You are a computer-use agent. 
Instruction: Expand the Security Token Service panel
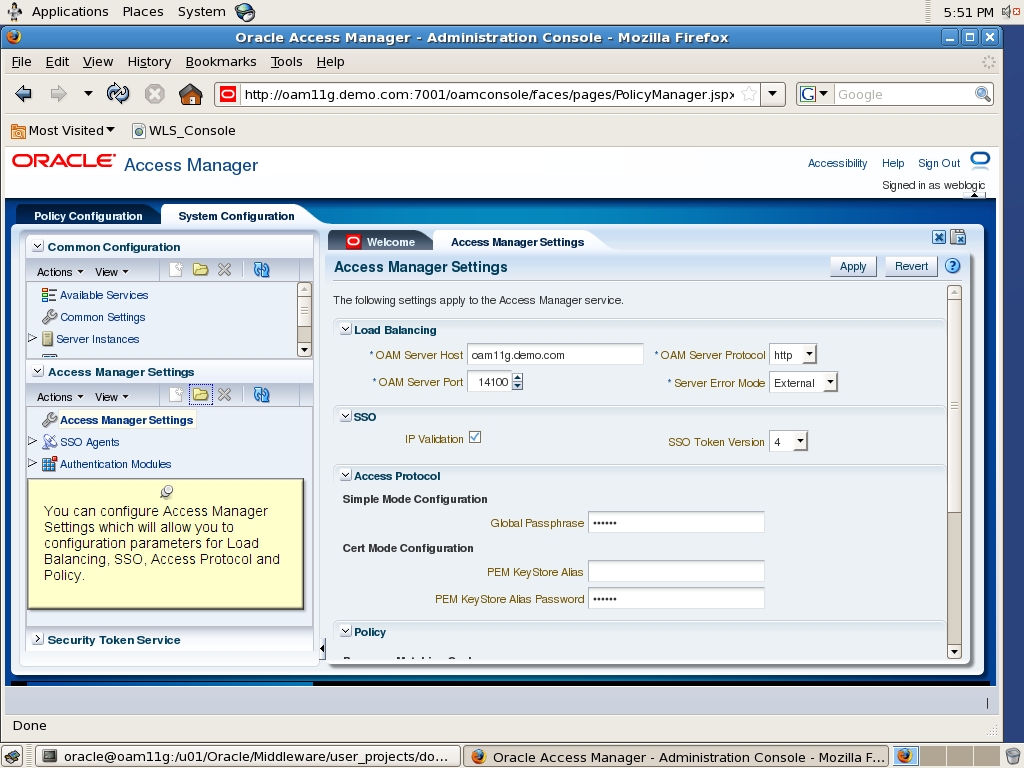37,639
